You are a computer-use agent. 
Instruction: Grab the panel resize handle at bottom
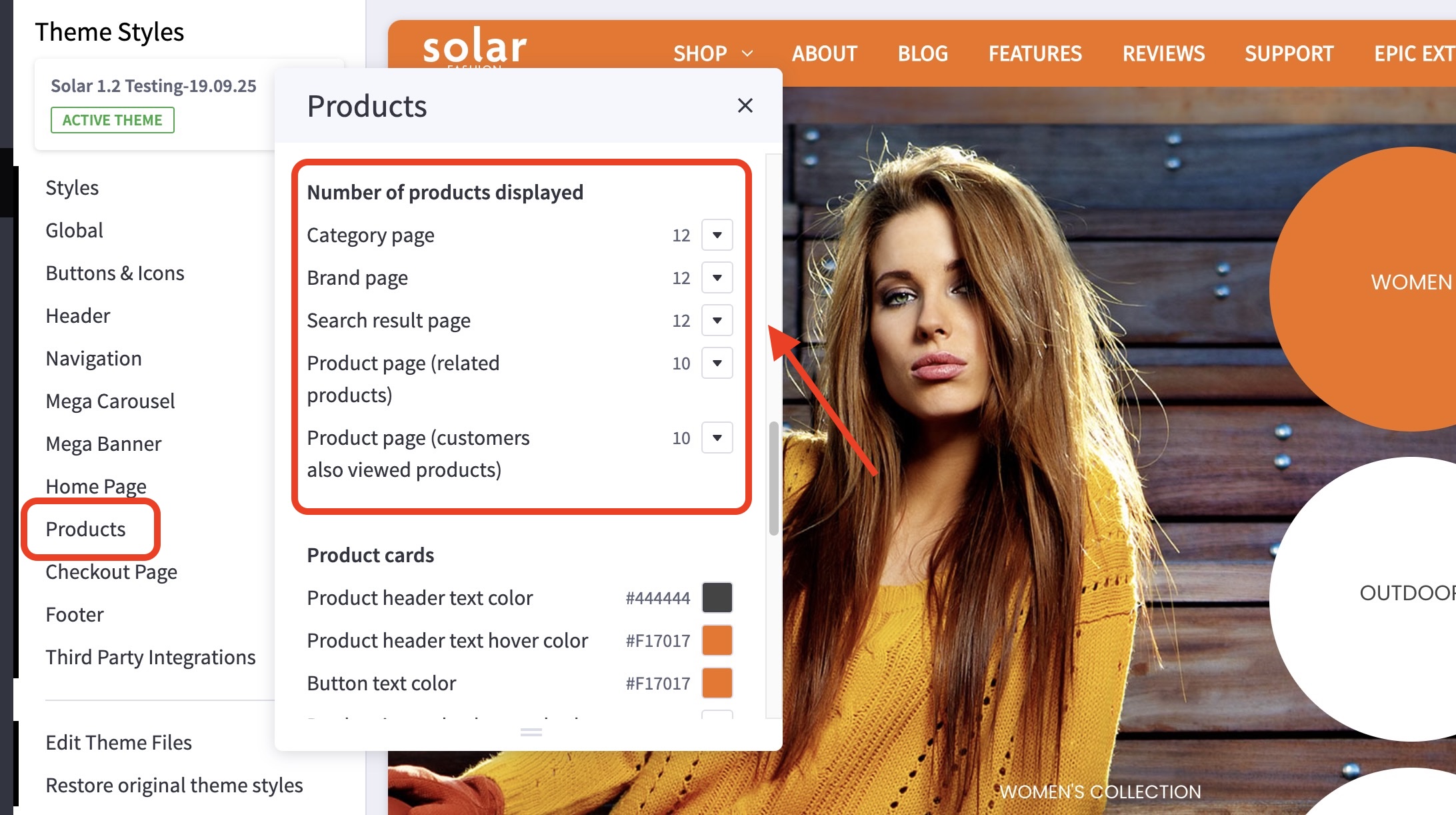click(531, 732)
